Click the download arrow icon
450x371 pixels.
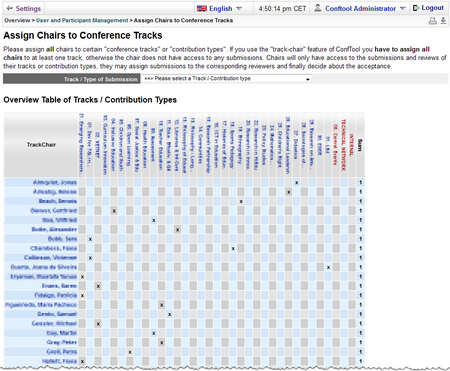tap(443, 21)
